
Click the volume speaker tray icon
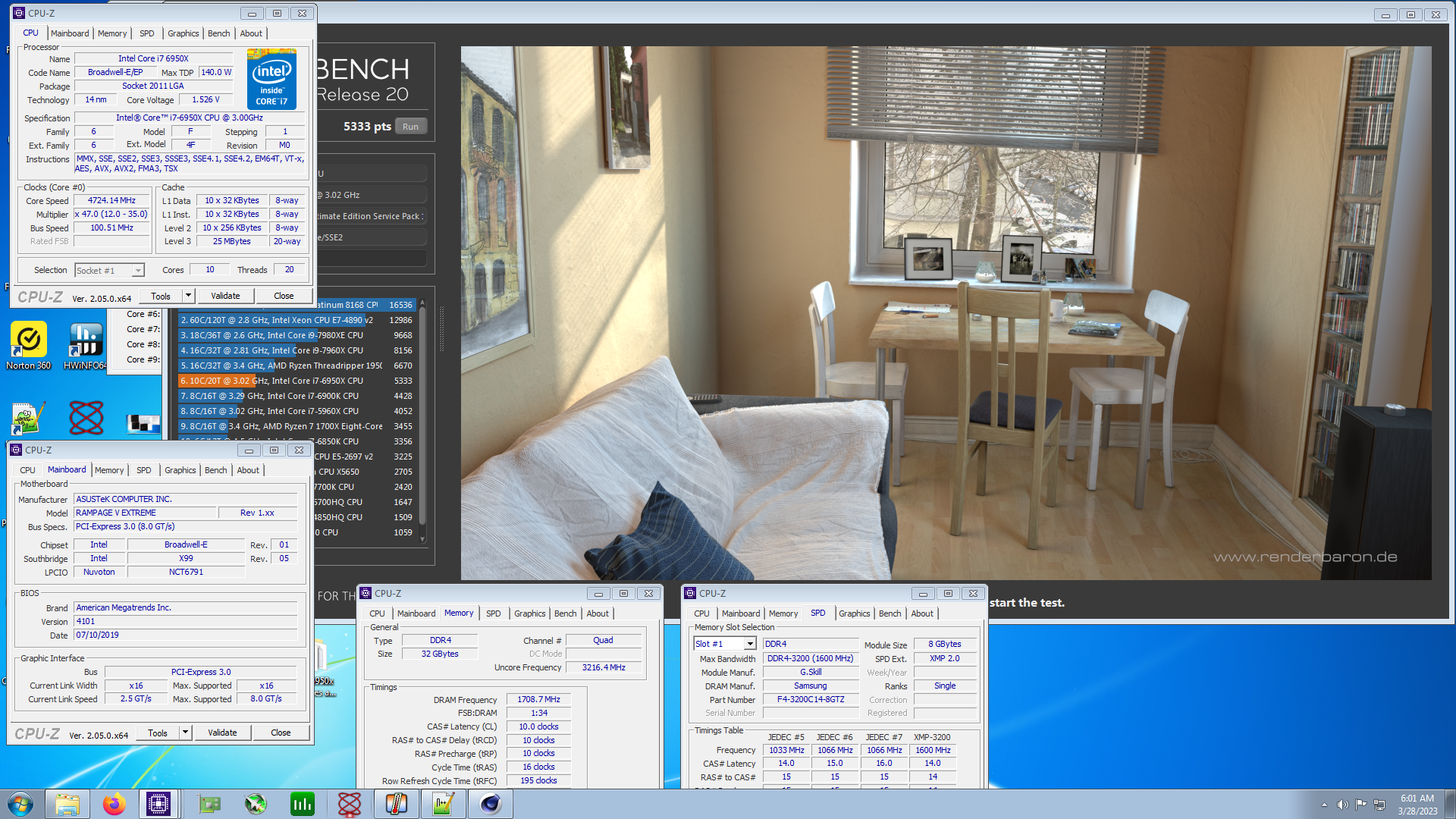tap(1342, 804)
